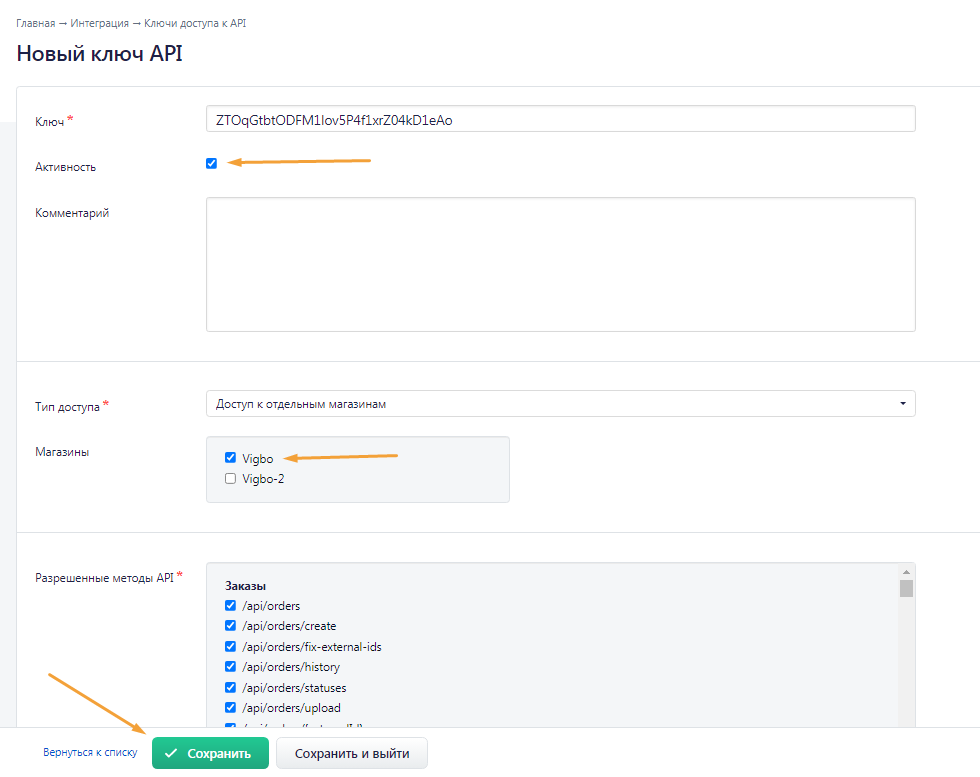Viewport: 980px width, 777px height.
Task: Uncheck the /api/orders/create method
Action: coord(230,626)
